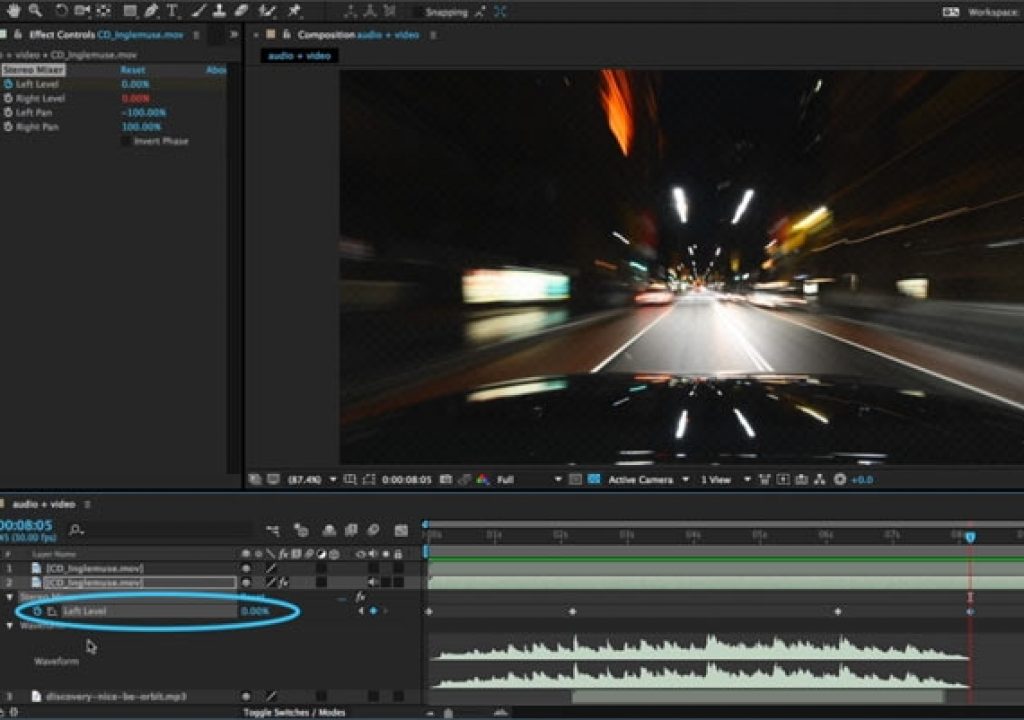Image resolution: width=1024 pixels, height=720 pixels.
Task: Open the Graph Editor icon
Action: [x=401, y=530]
